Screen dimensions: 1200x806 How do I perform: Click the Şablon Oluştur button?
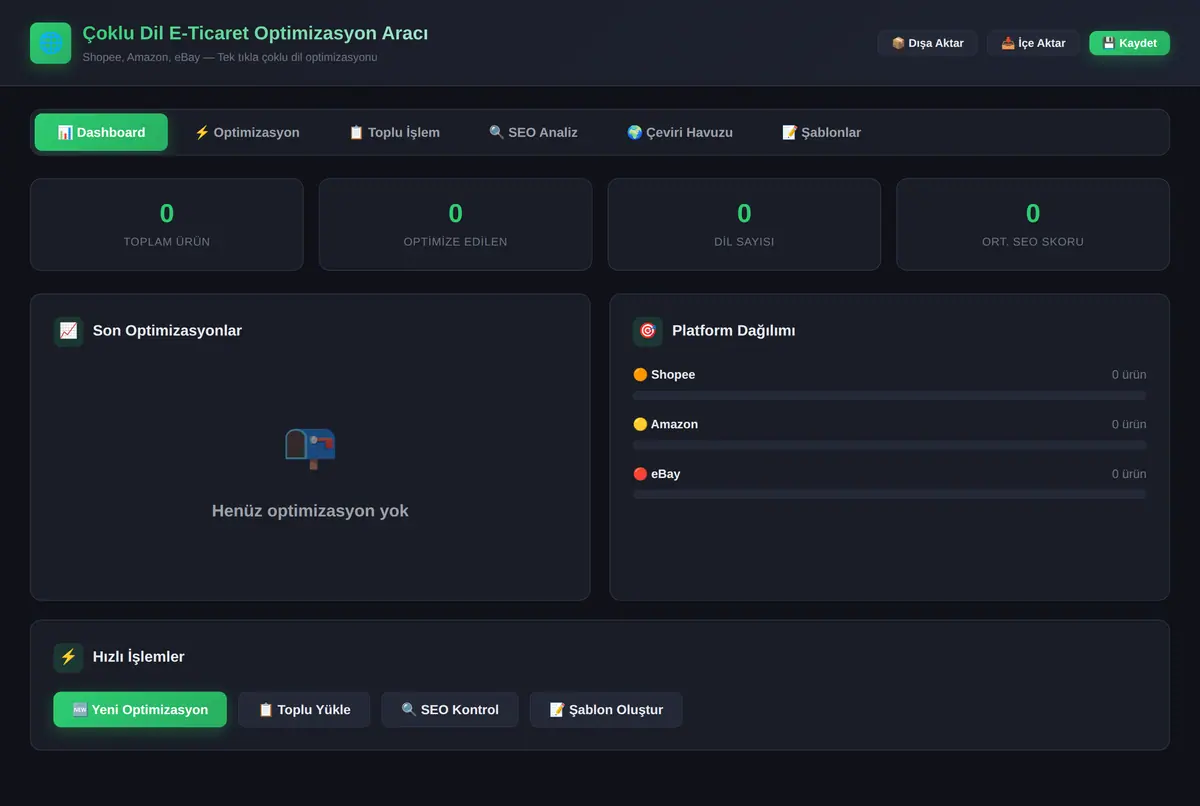pos(606,710)
